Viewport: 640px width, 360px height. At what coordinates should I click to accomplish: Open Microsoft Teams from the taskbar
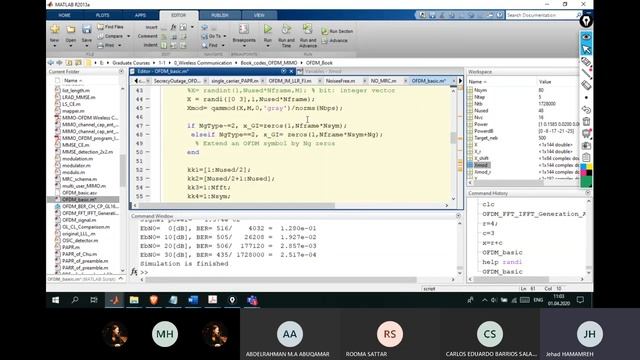pos(252,300)
